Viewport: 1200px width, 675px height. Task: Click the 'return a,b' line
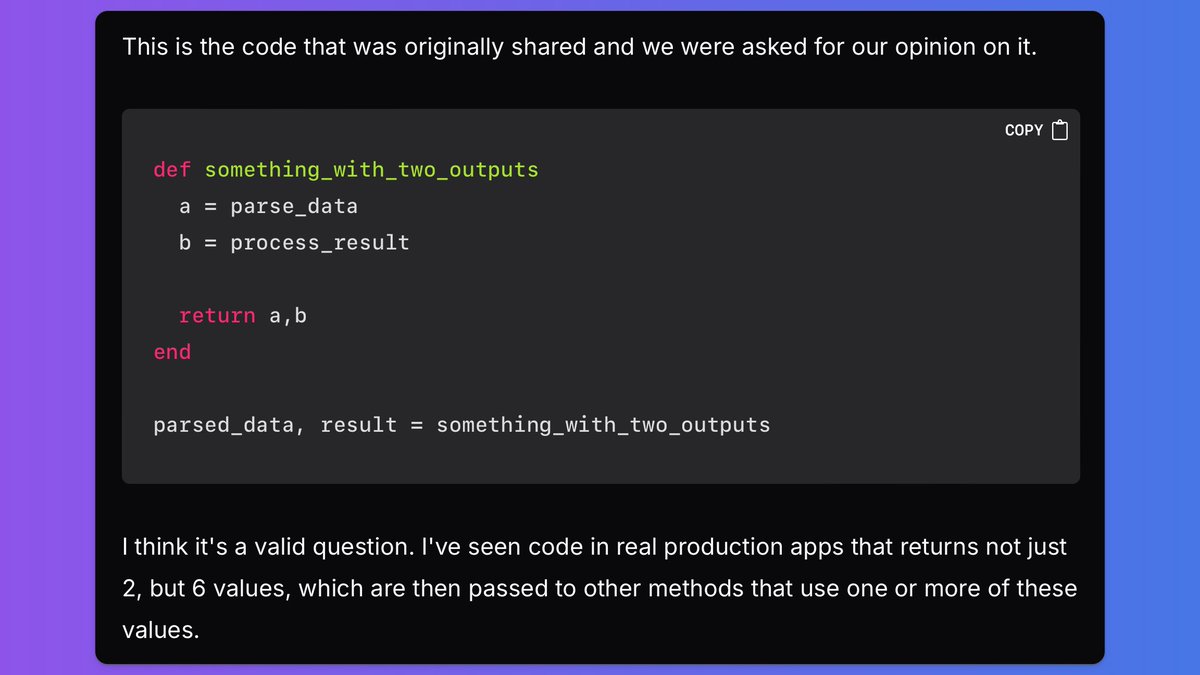coord(243,316)
